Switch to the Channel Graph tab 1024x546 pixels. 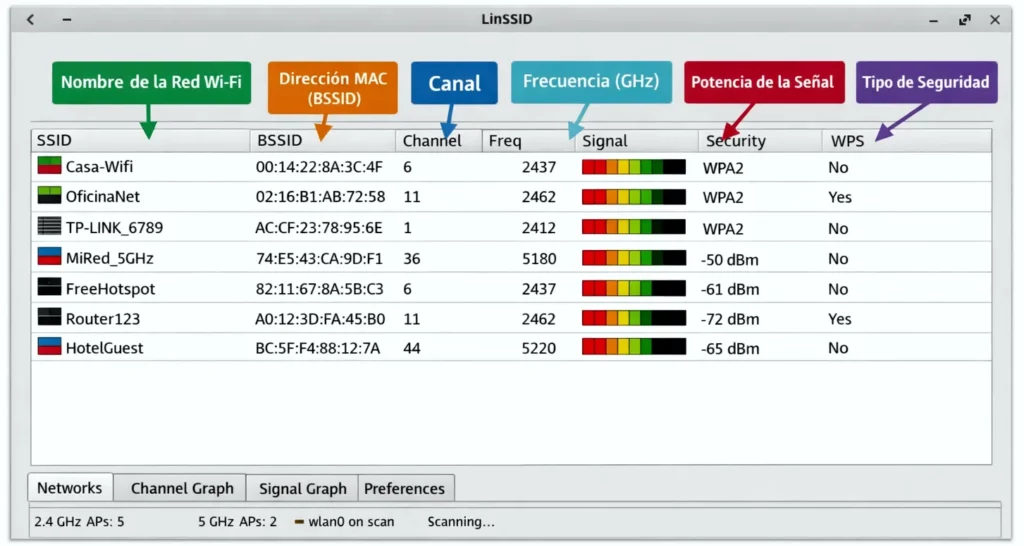pos(181,488)
